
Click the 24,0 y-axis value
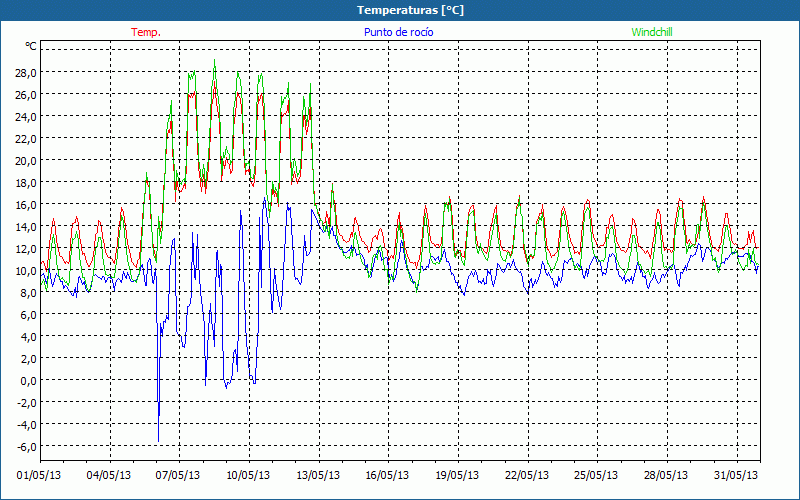click(x=26, y=116)
